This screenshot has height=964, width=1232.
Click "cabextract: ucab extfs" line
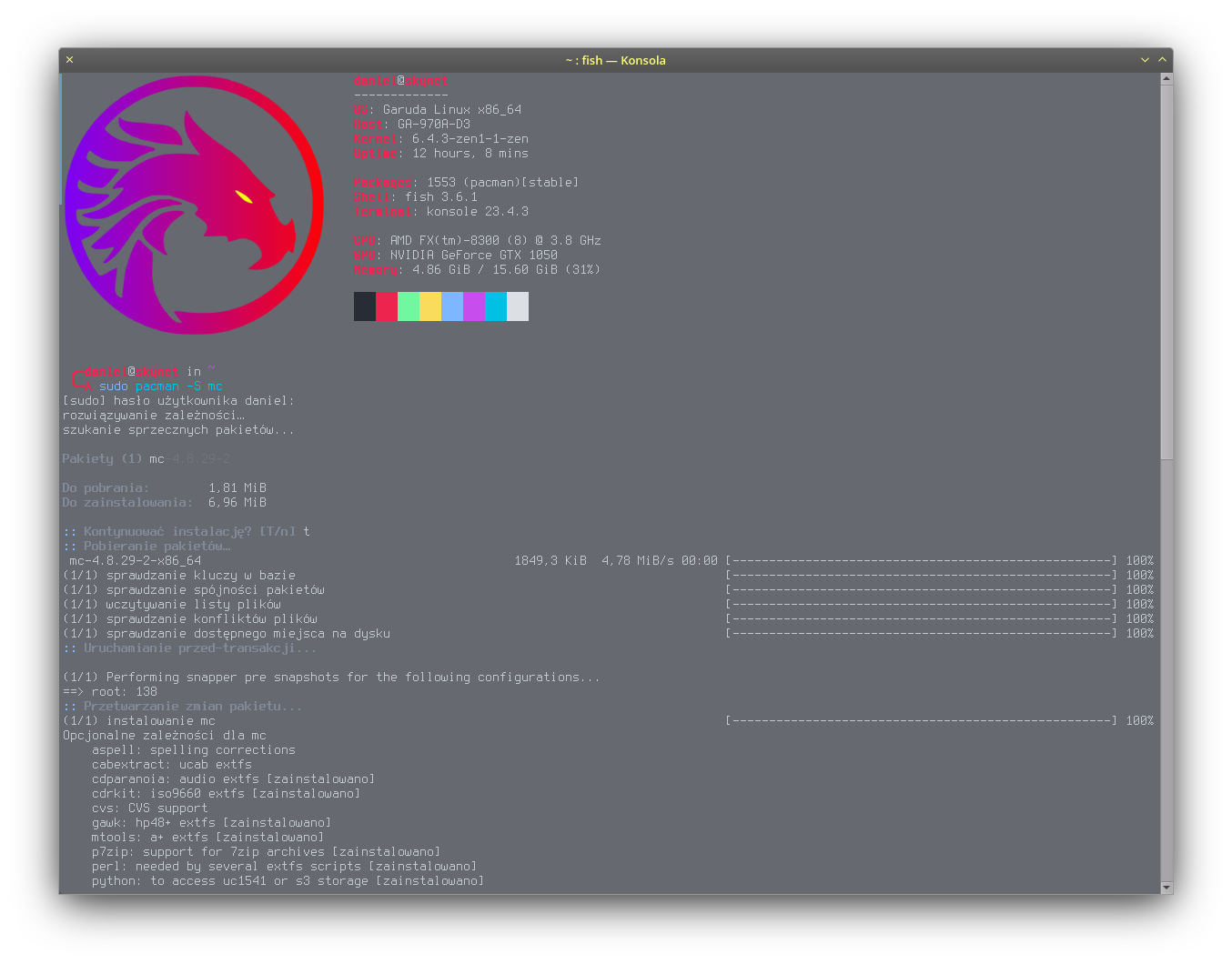click(172, 765)
